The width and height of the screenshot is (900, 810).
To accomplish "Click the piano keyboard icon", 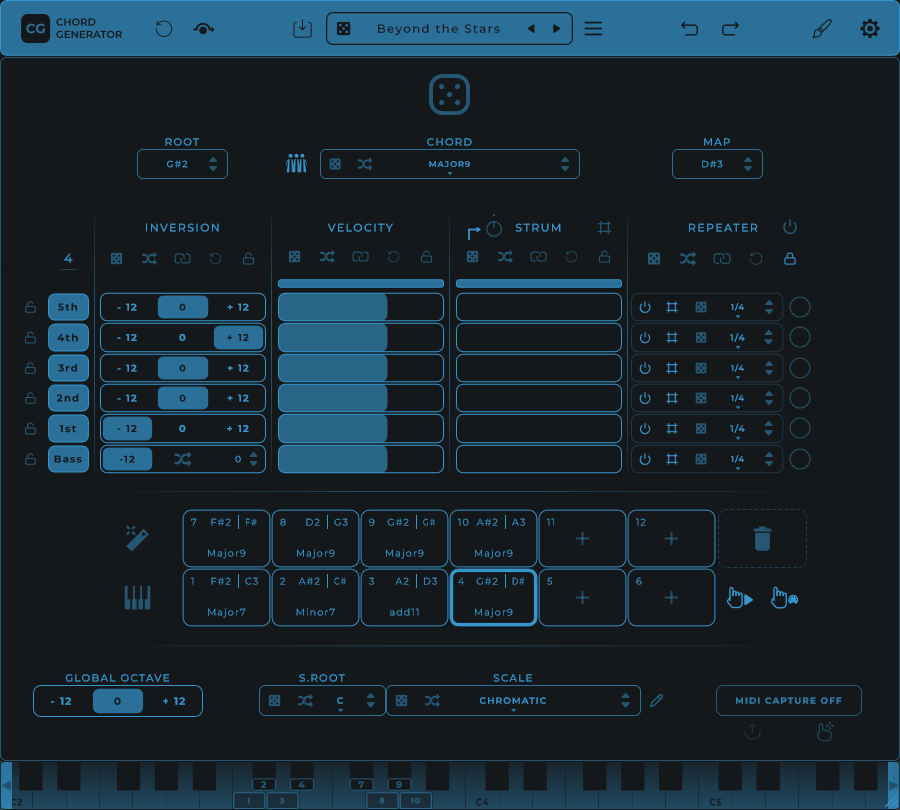I will coord(137,598).
